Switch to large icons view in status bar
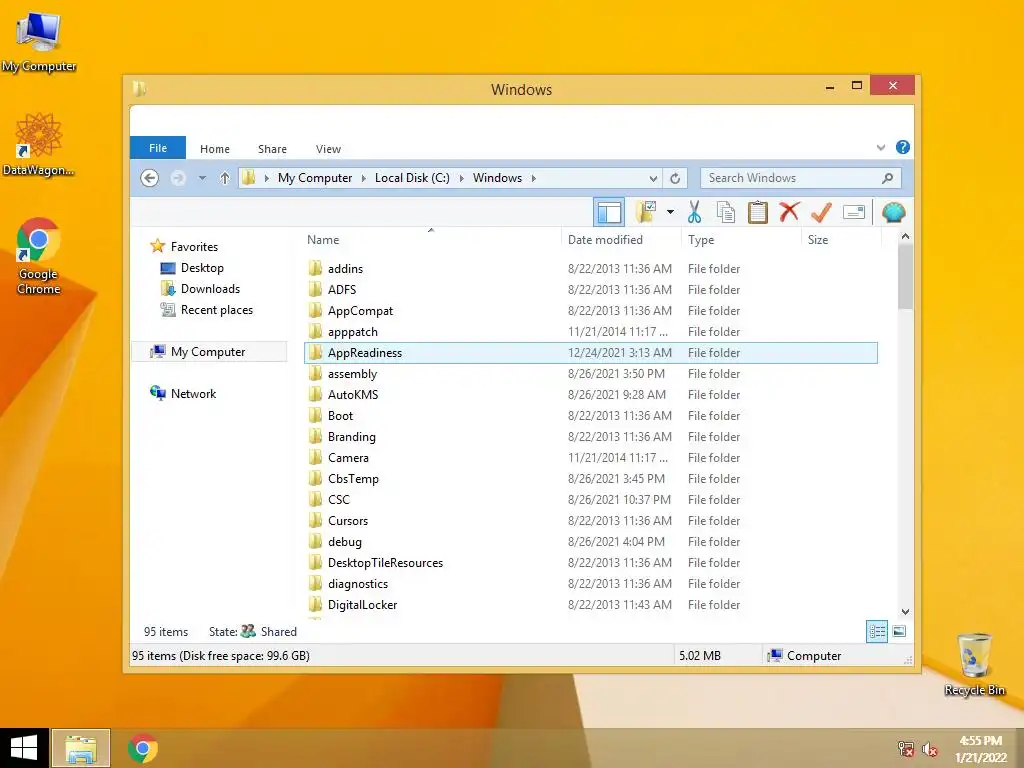Screen dimensions: 1024x768 [899, 631]
